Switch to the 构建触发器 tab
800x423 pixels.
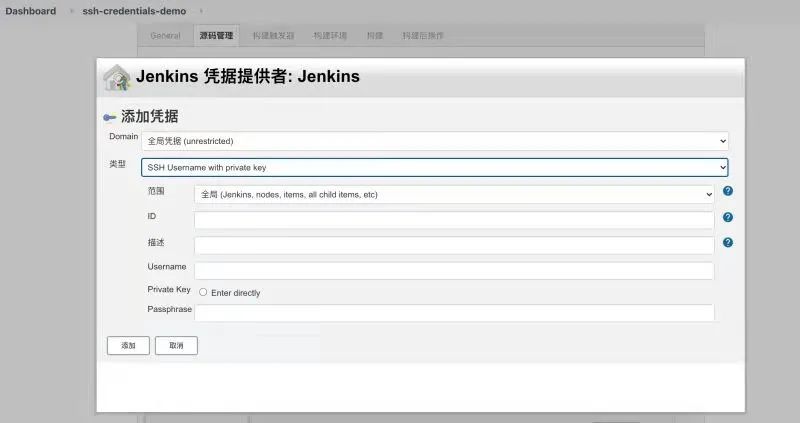coord(273,36)
